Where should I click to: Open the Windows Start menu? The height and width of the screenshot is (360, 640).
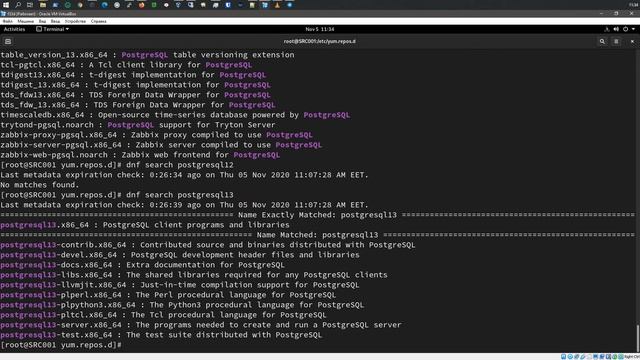pyautogui.click(x=6, y=5)
